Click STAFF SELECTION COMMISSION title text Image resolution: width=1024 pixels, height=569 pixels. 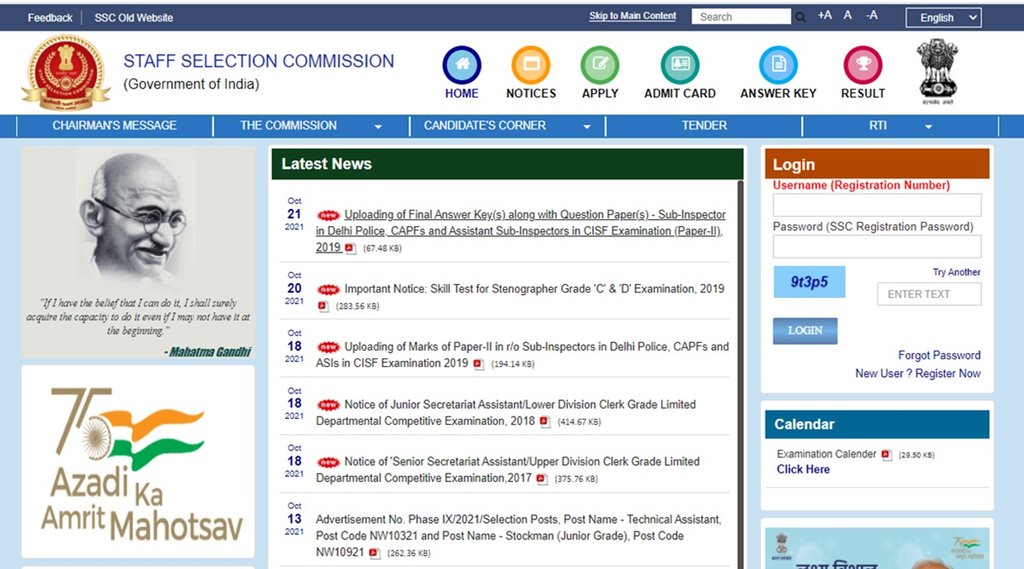pos(259,61)
